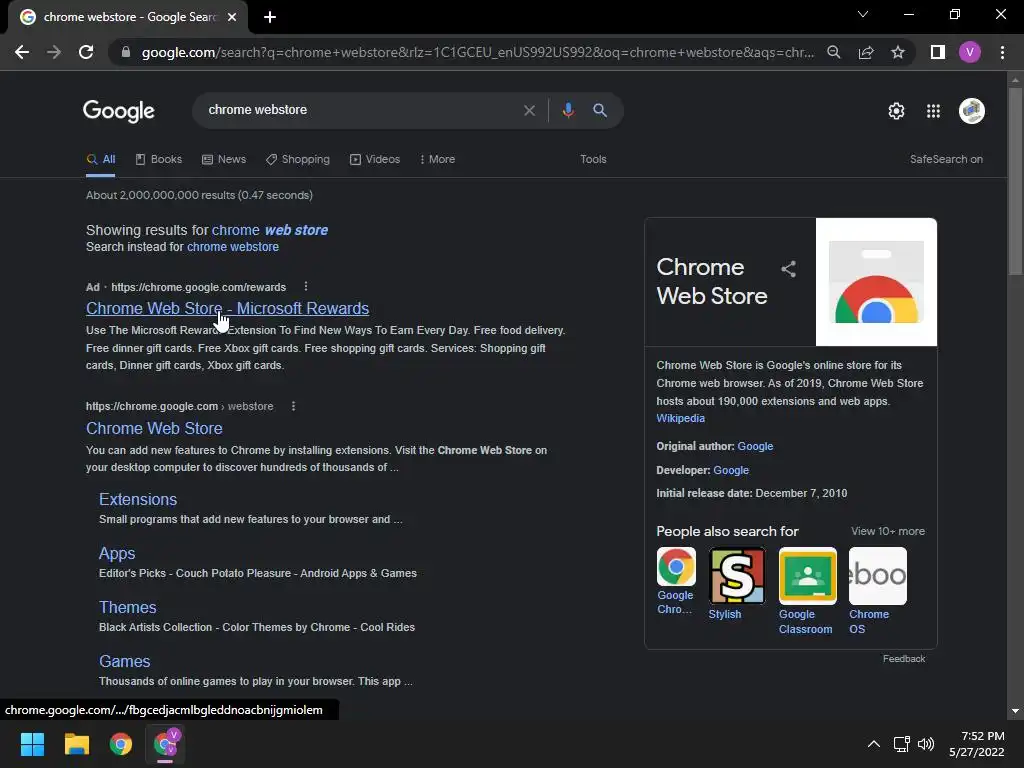Go back to the previous page
Image resolution: width=1024 pixels, height=768 pixels.
(22, 52)
